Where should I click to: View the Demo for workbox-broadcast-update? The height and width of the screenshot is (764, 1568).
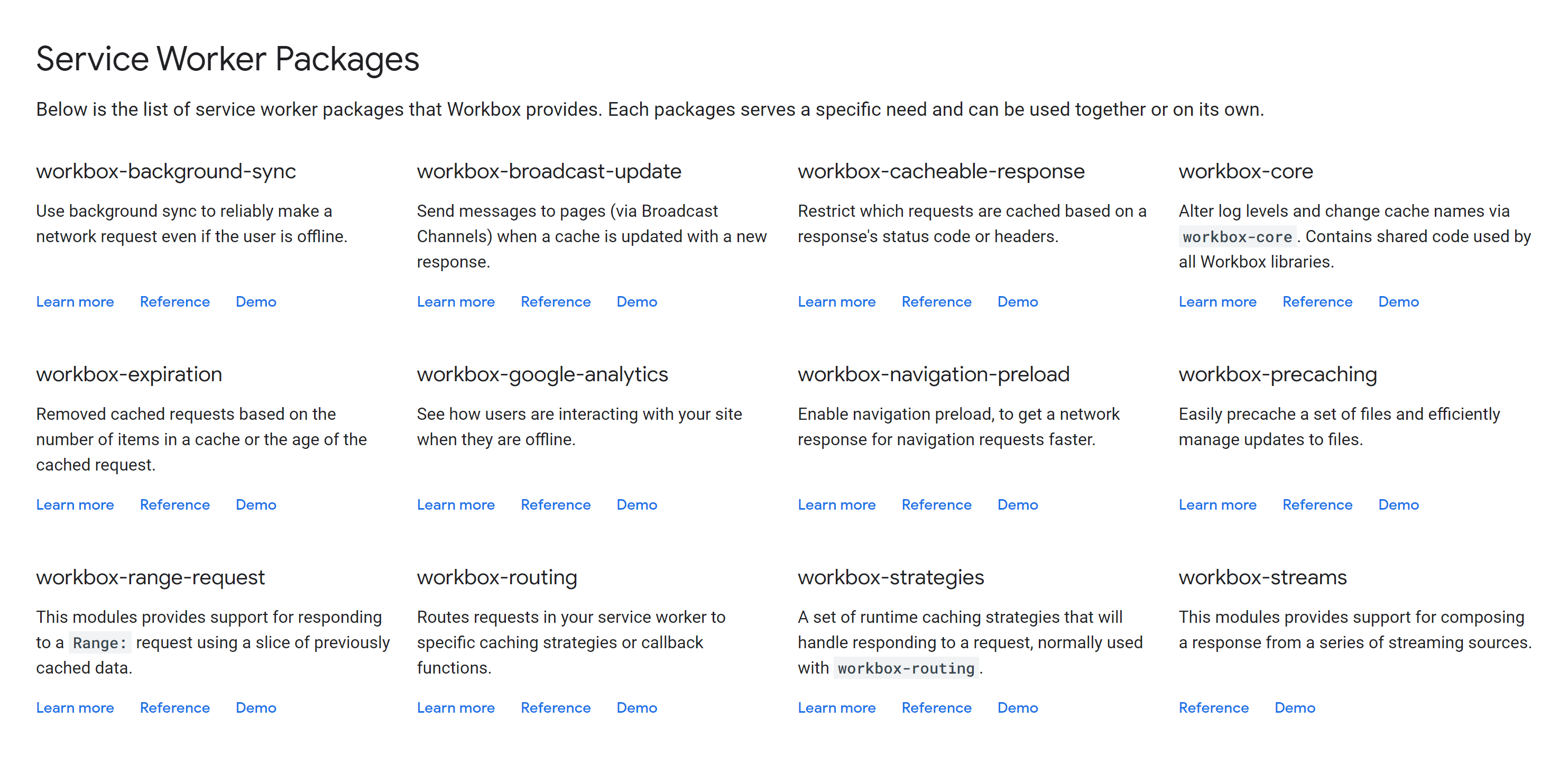point(637,301)
